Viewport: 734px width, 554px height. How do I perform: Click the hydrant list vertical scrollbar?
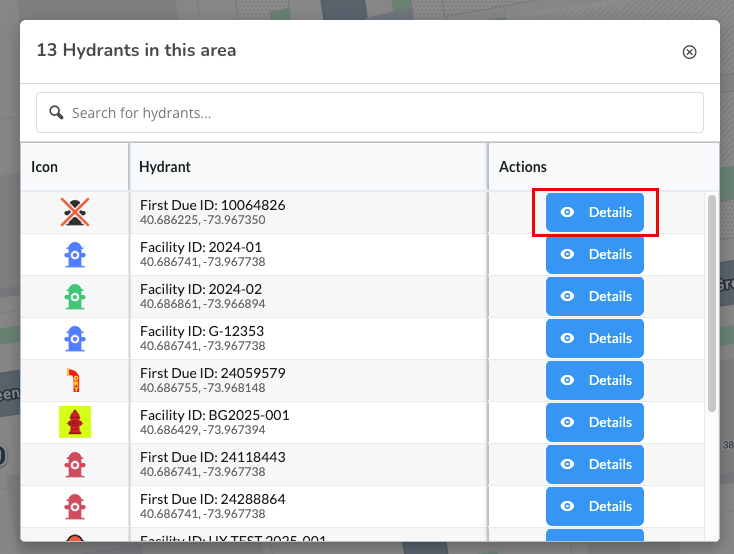(712, 300)
